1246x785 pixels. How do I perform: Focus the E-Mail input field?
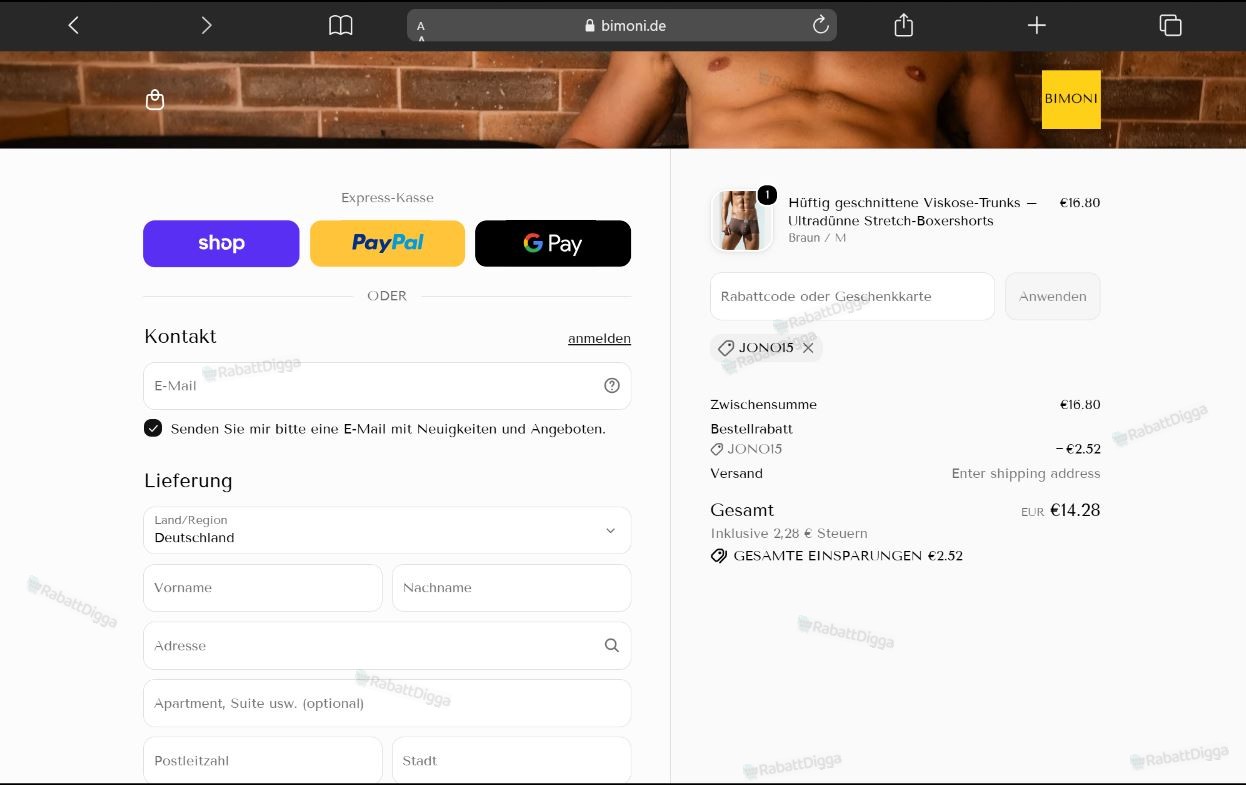(x=387, y=386)
